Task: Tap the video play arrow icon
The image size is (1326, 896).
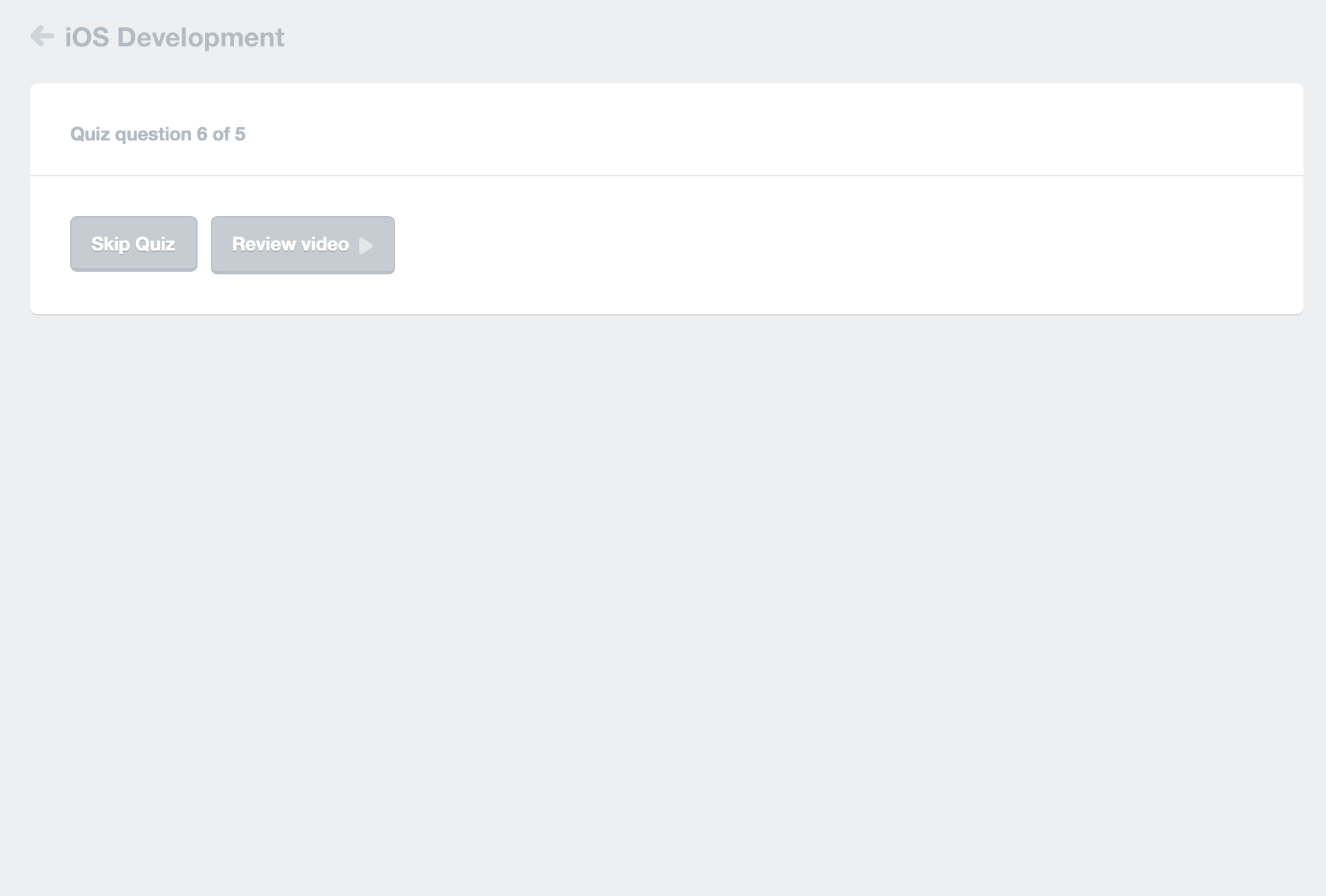Action: [365, 246]
